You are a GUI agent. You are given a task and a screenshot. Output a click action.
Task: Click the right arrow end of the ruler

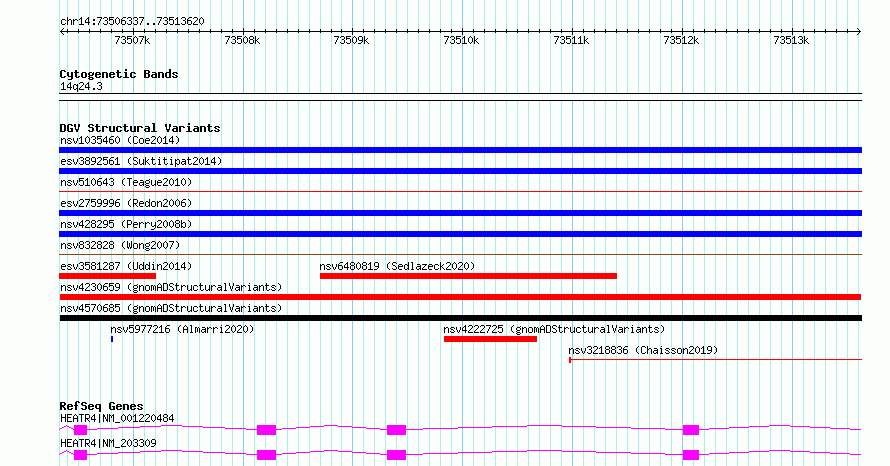pyautogui.click(x=859, y=32)
